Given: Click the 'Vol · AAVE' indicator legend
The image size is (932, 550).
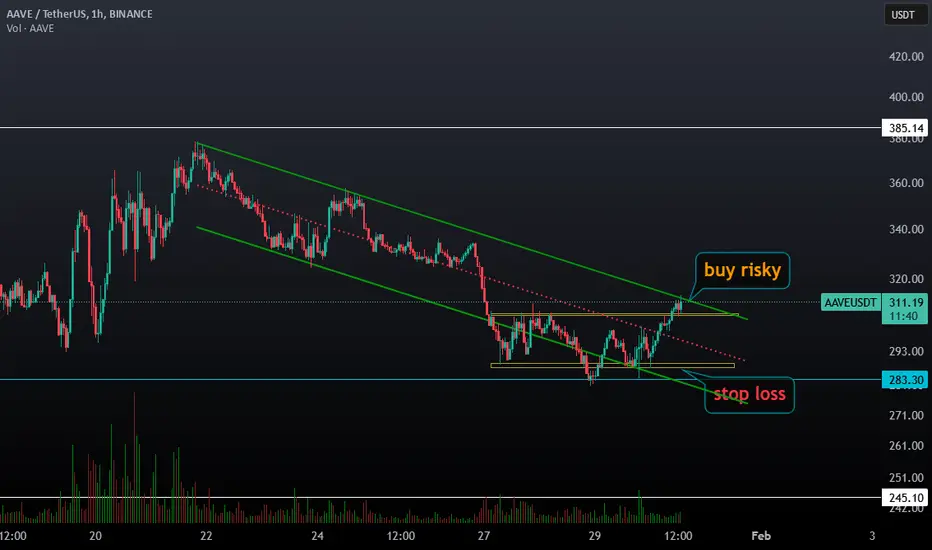Looking at the screenshot, I should click(30, 29).
